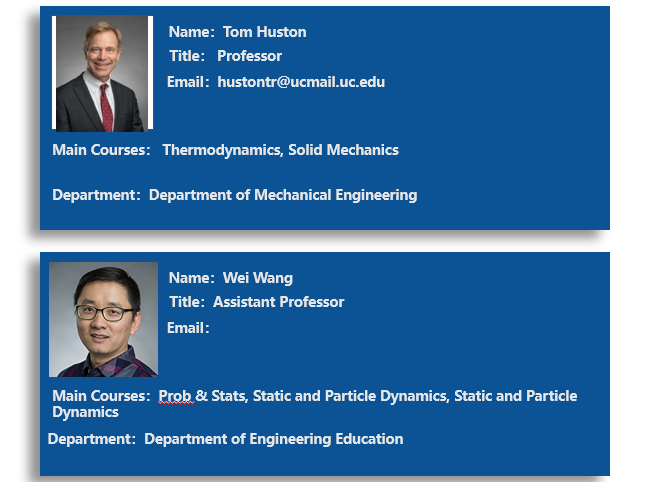Click the Title label in Tom Huston's card
Screen dimensions: 653x482
pos(187,56)
